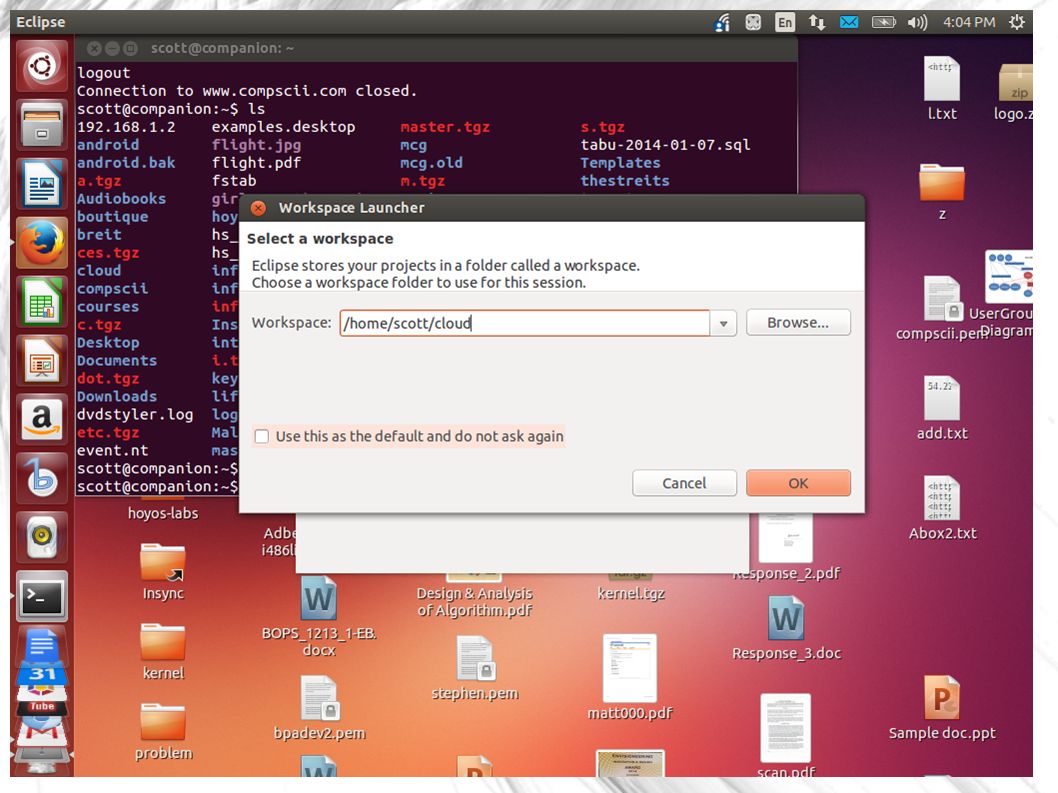
Task: Select scan.pdf thumbnail on desktop
Action: point(785,728)
